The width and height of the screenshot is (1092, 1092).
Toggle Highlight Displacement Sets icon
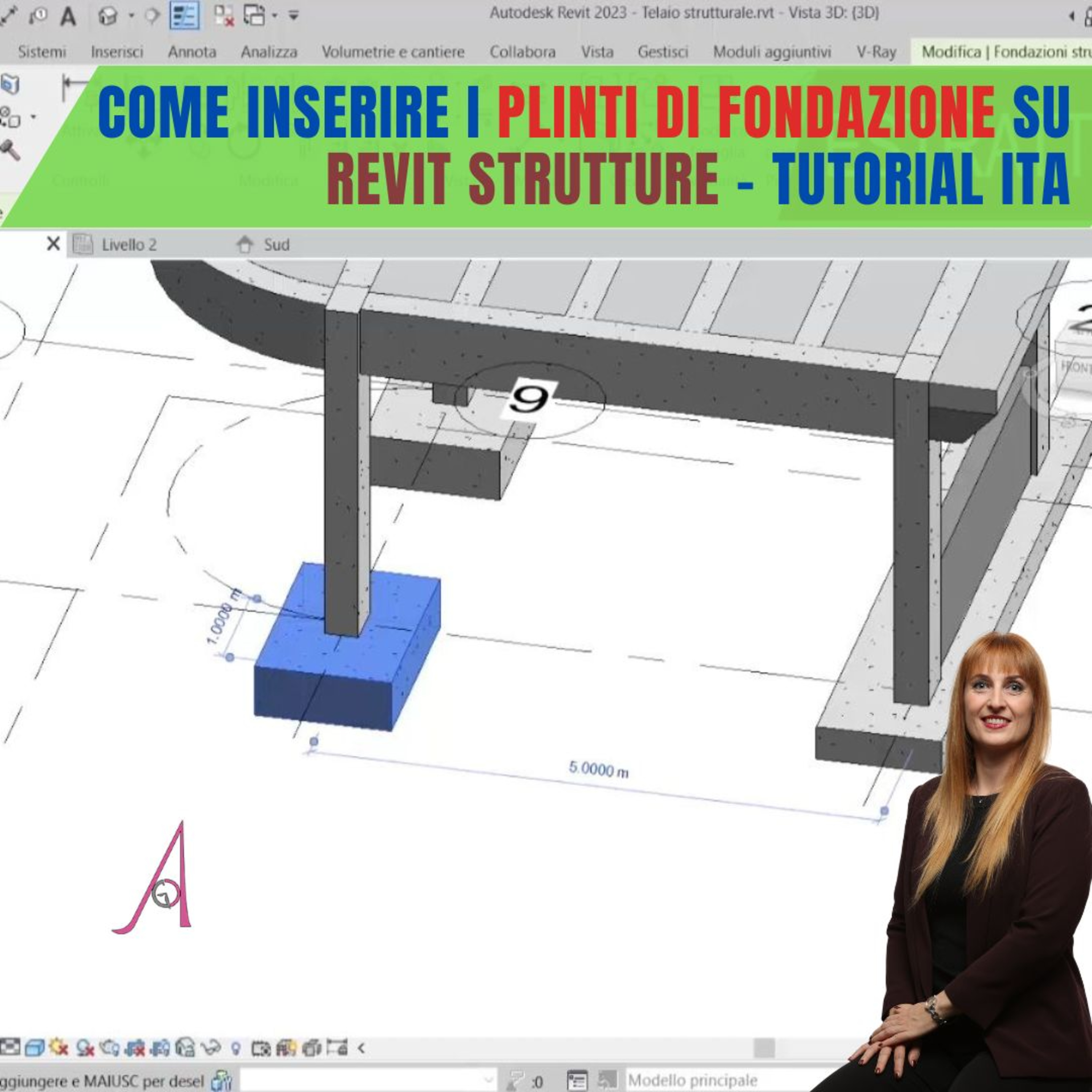312,1047
